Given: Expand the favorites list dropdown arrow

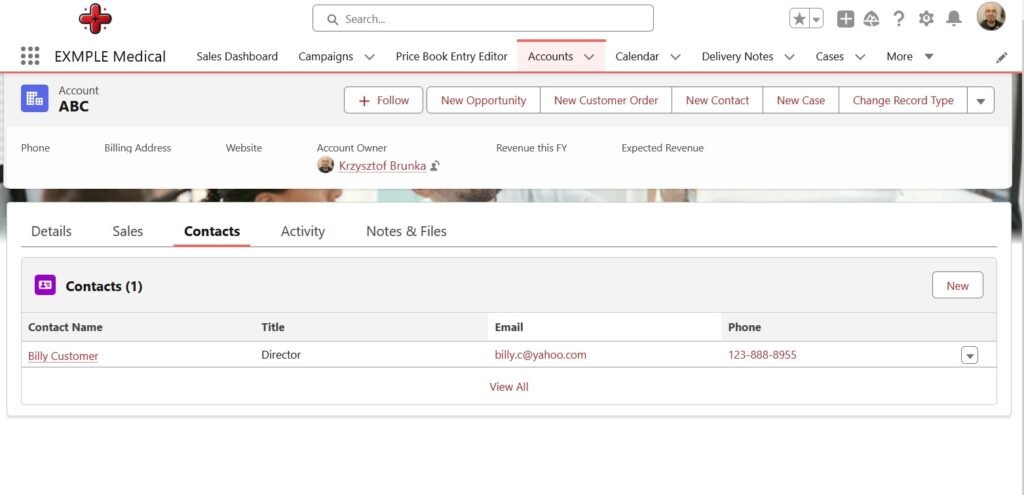Looking at the screenshot, I should click(x=816, y=19).
